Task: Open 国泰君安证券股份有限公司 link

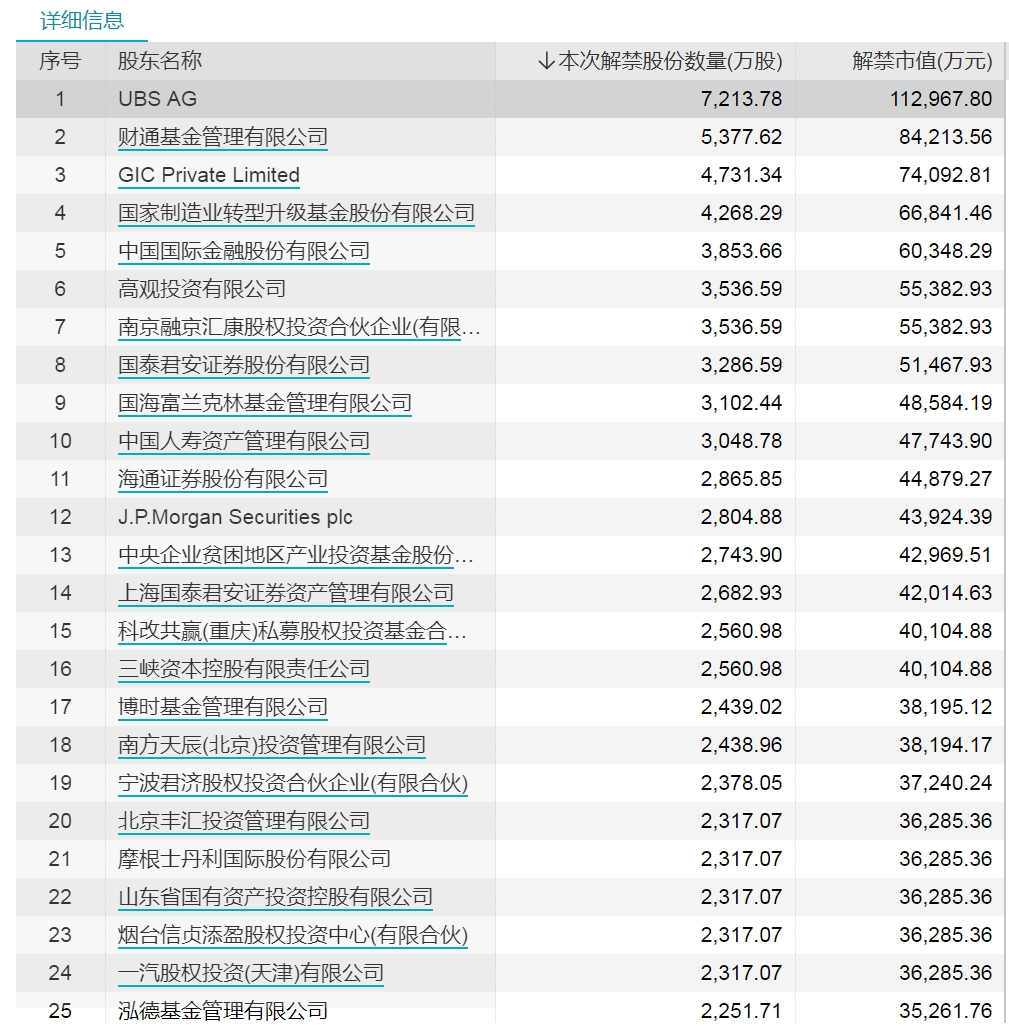Action: 244,365
